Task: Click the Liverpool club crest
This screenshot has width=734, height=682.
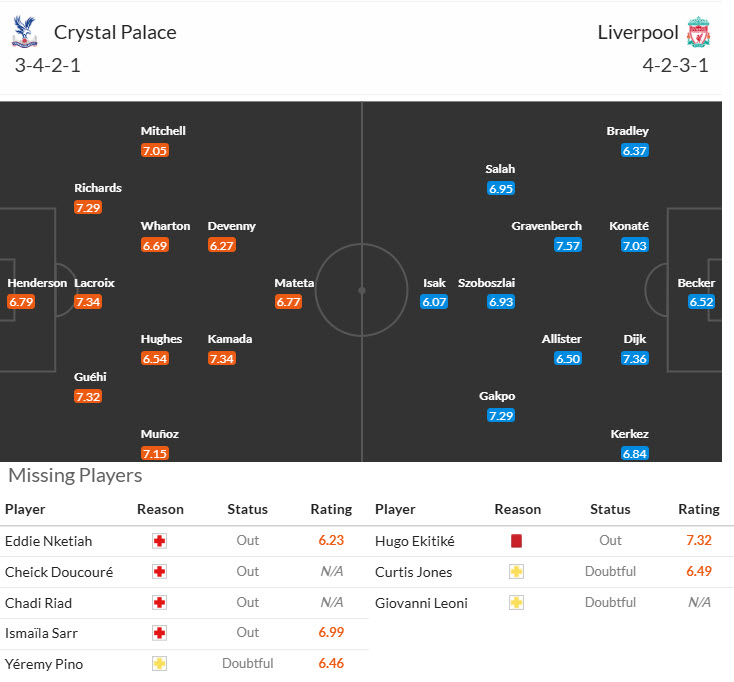Action: pos(698,33)
